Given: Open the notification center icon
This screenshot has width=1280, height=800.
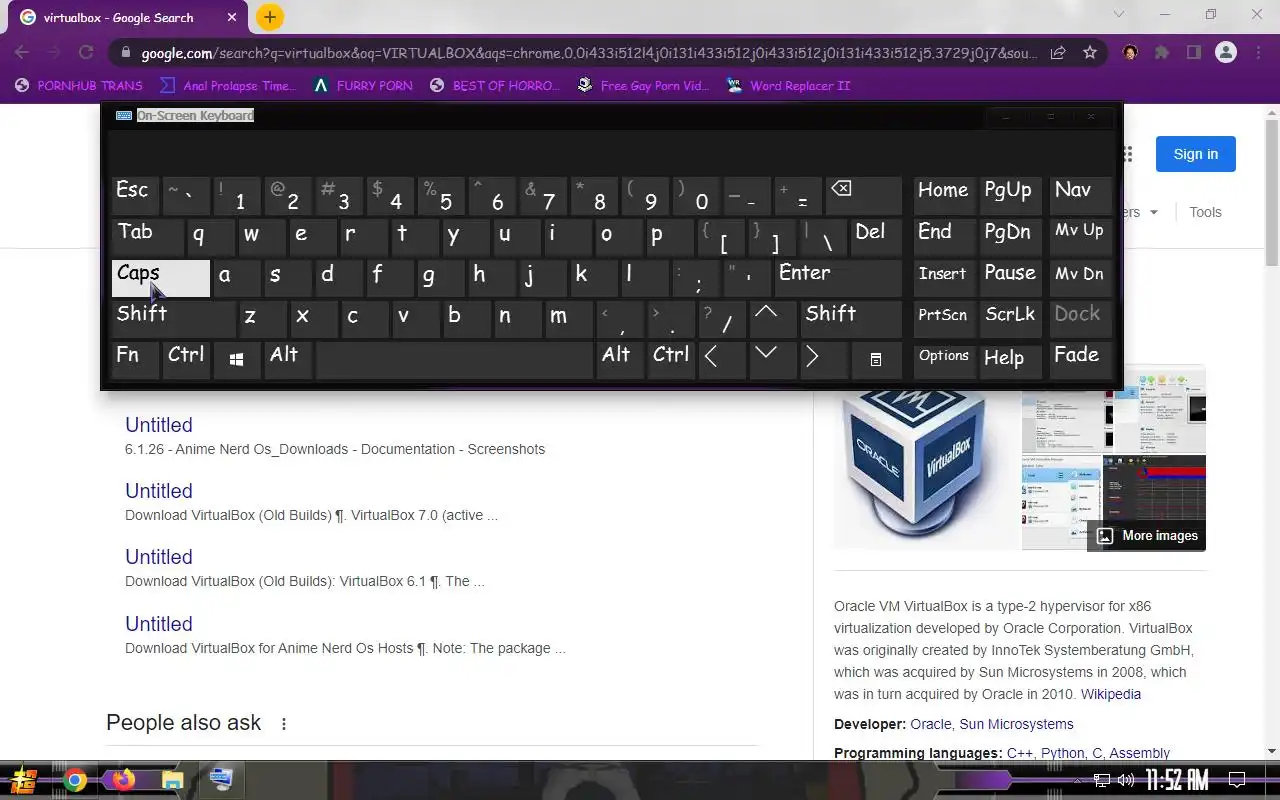Looking at the screenshot, I should 1237,780.
